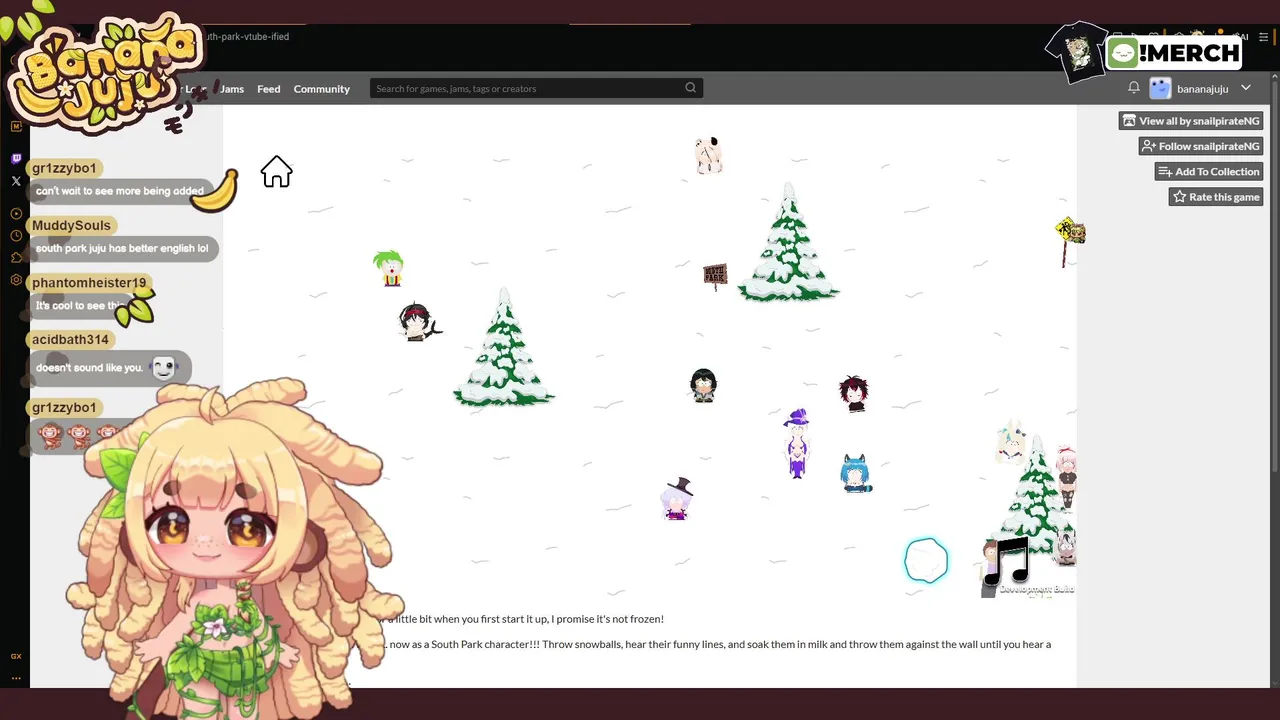The width and height of the screenshot is (1280, 720).
Task: Open the Feed menu item
Action: point(269,89)
